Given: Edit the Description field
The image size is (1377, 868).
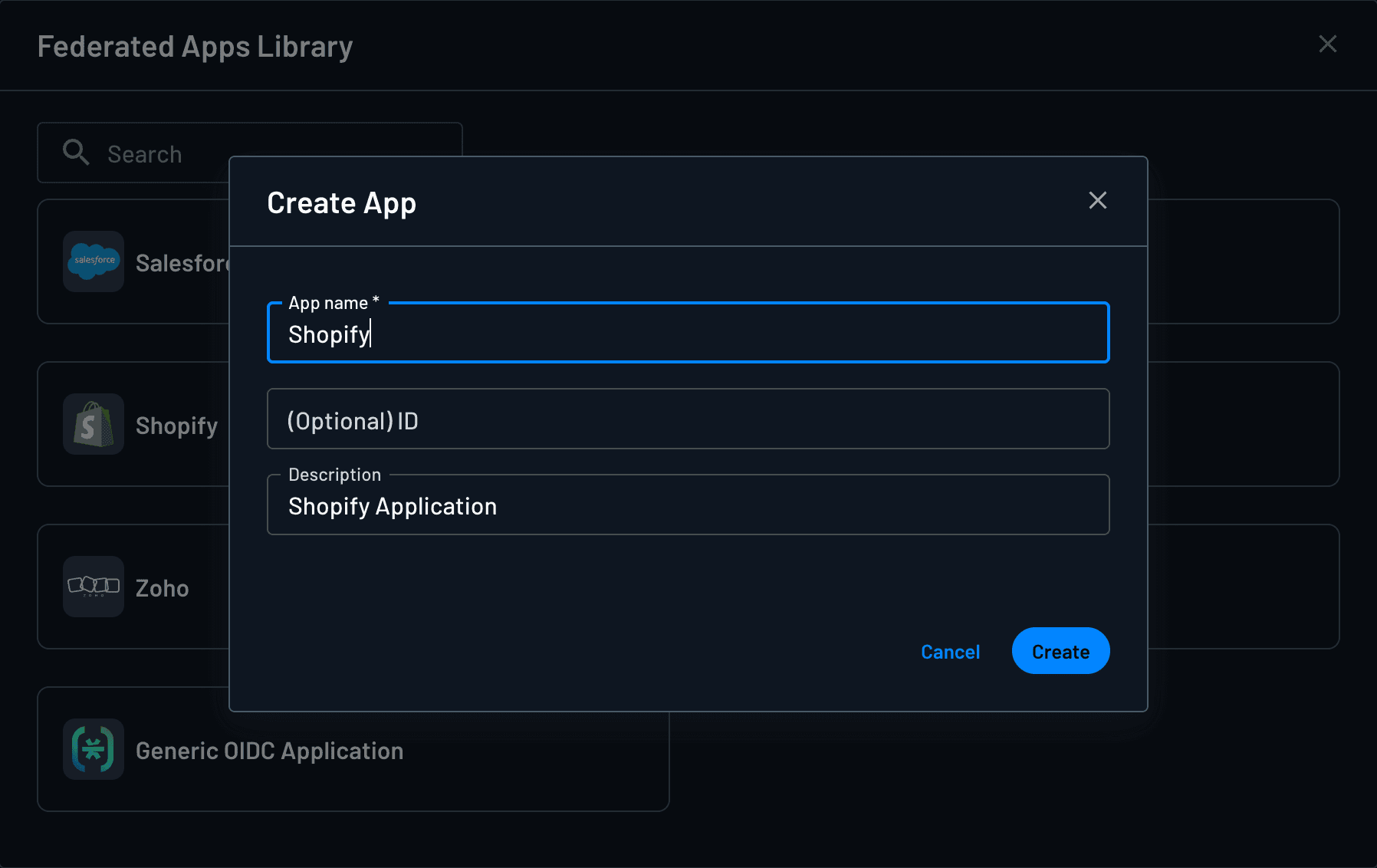Looking at the screenshot, I should coord(687,505).
